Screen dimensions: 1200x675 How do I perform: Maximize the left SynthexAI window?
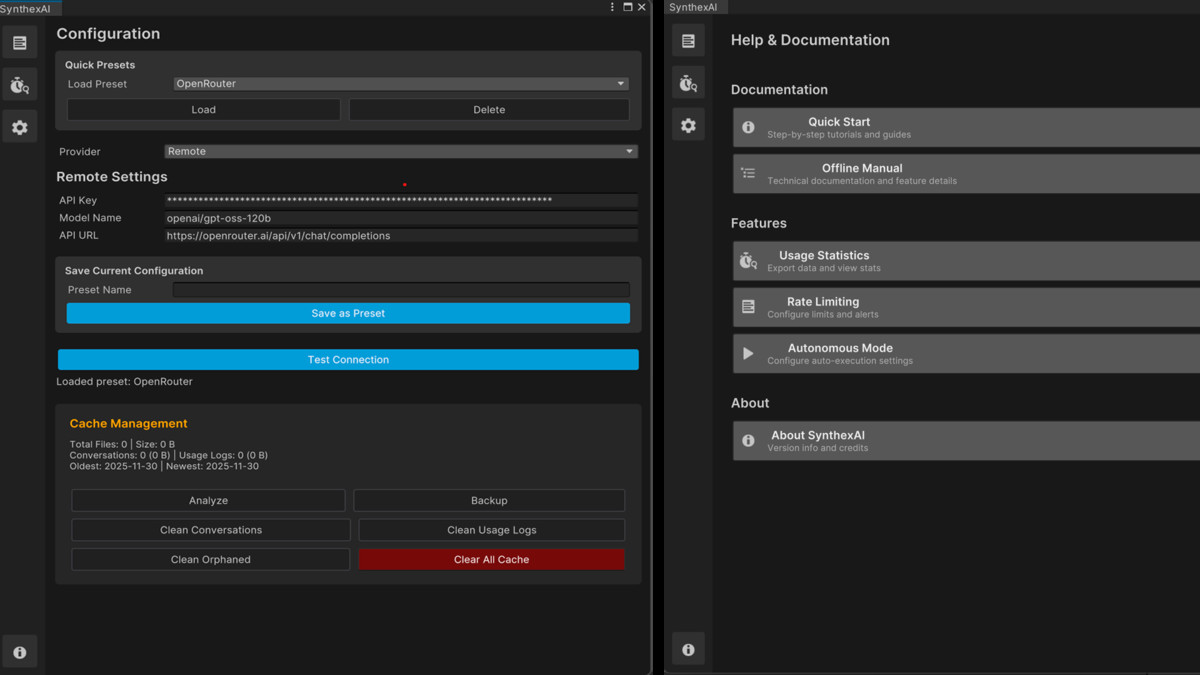[x=627, y=7]
